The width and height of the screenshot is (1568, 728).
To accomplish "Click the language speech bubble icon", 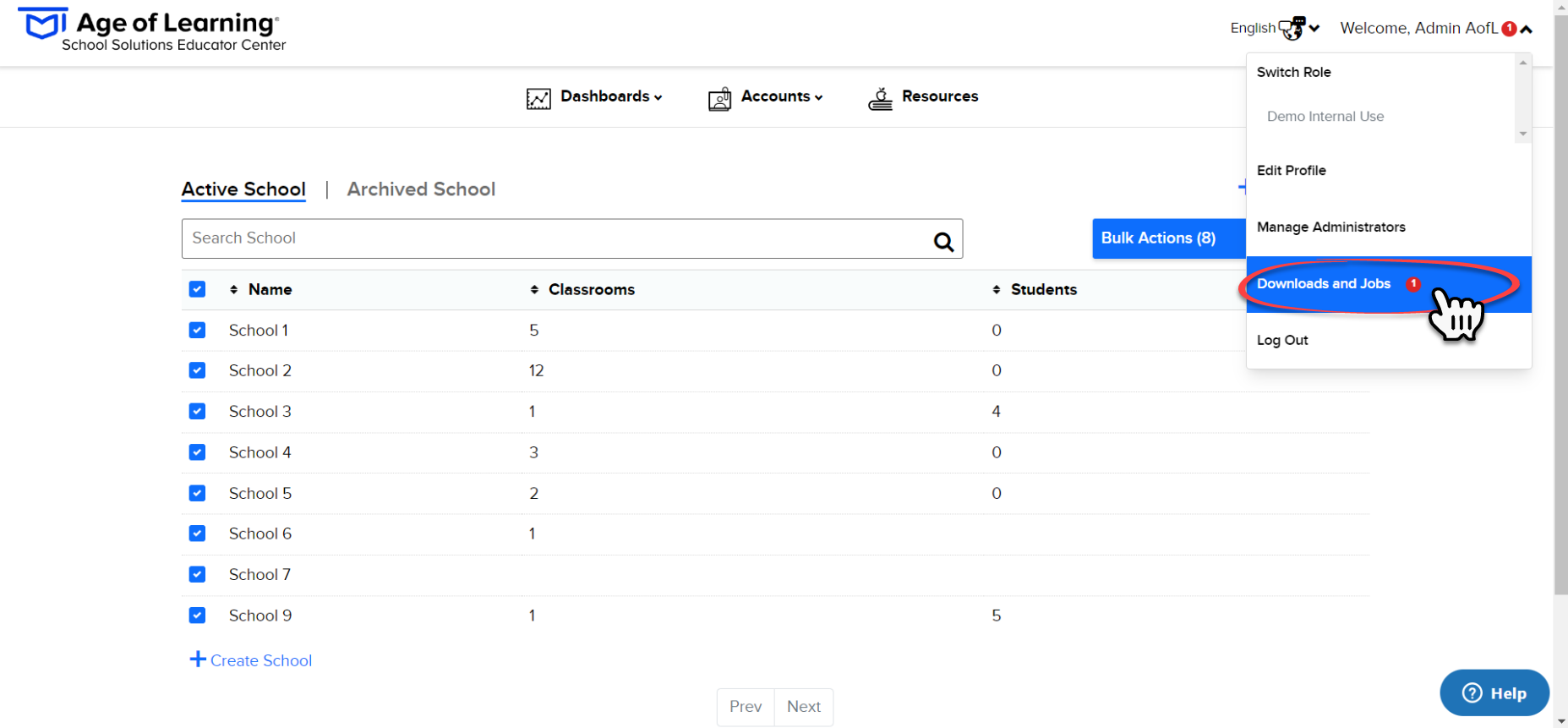I will pyautogui.click(x=1292, y=28).
